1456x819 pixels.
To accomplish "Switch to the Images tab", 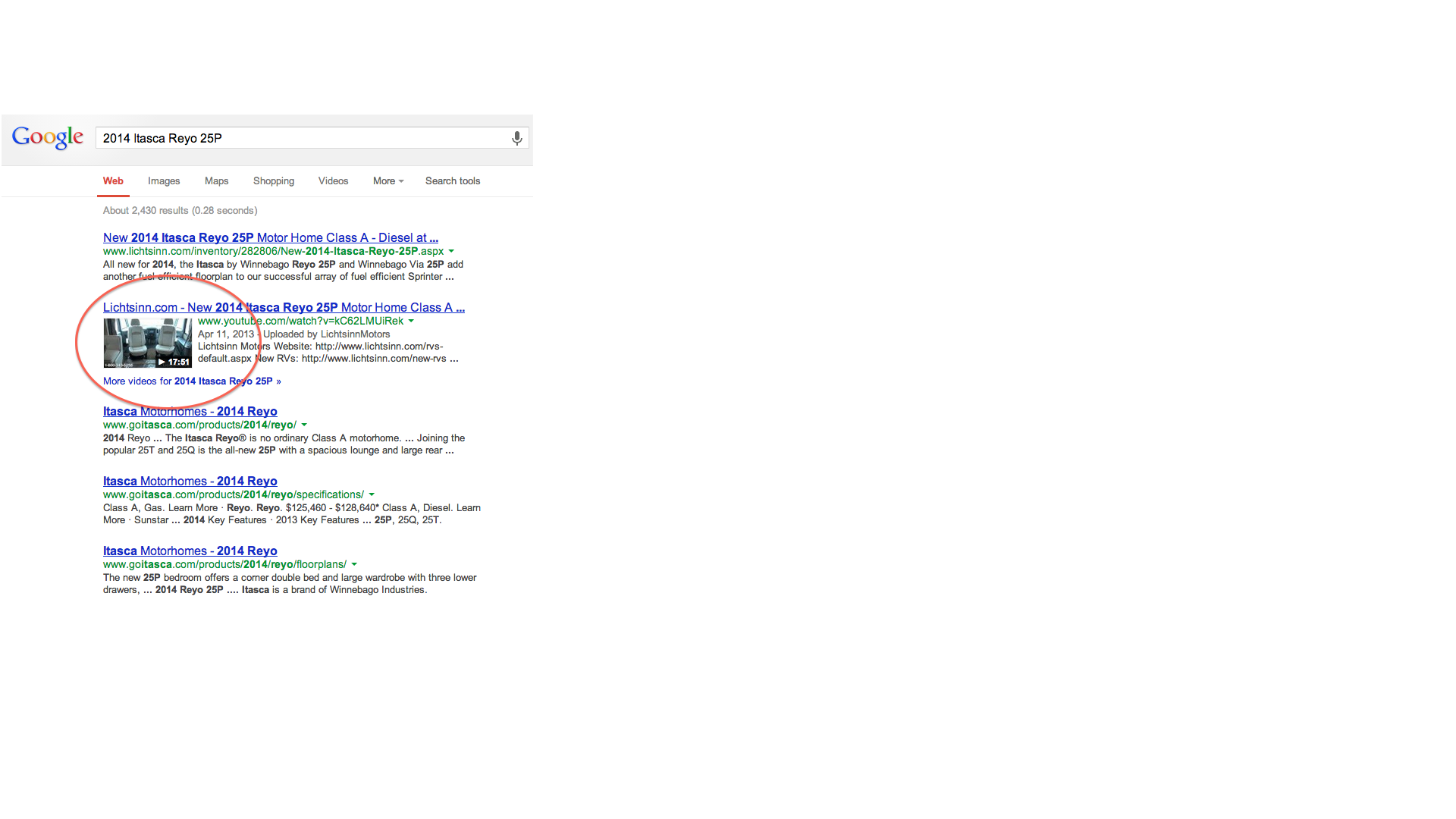I will [164, 181].
